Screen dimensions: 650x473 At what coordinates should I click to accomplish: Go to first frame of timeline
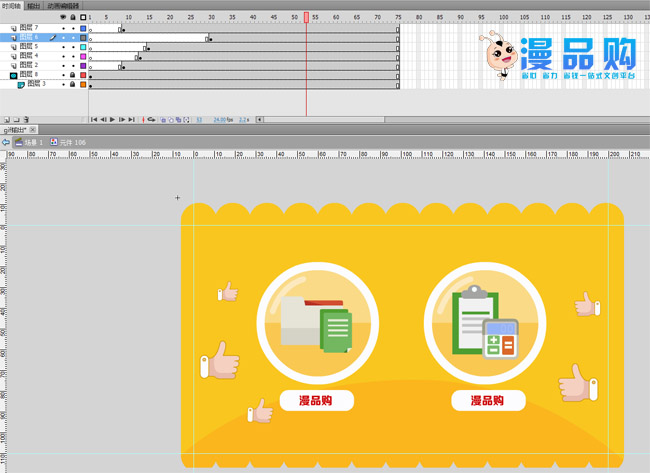(x=94, y=119)
